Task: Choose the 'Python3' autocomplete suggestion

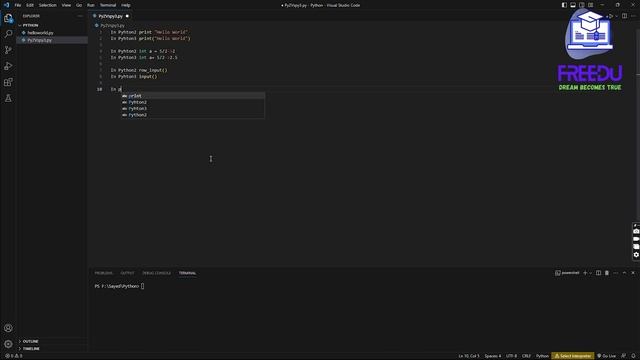Action: click(193, 109)
